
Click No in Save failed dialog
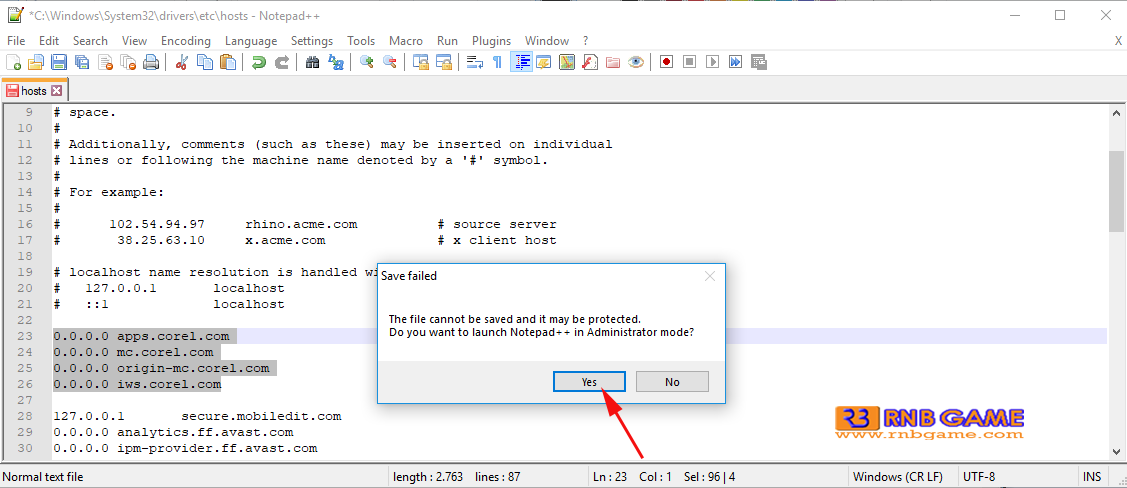click(x=672, y=382)
